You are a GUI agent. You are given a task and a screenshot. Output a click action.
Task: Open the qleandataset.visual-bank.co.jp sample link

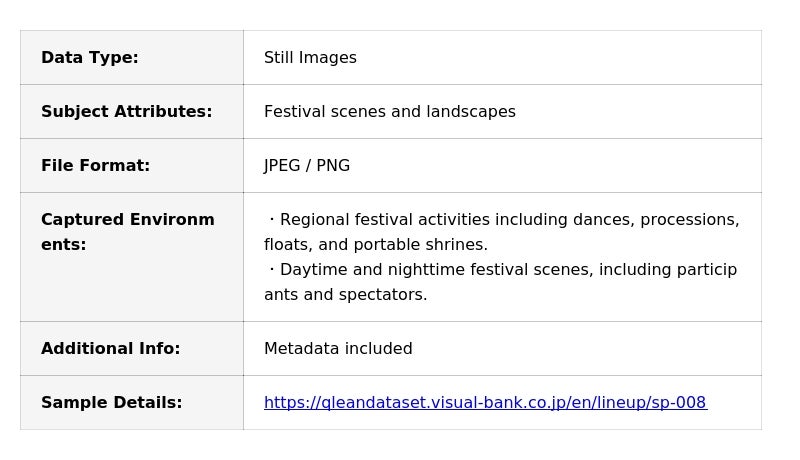tap(485, 403)
